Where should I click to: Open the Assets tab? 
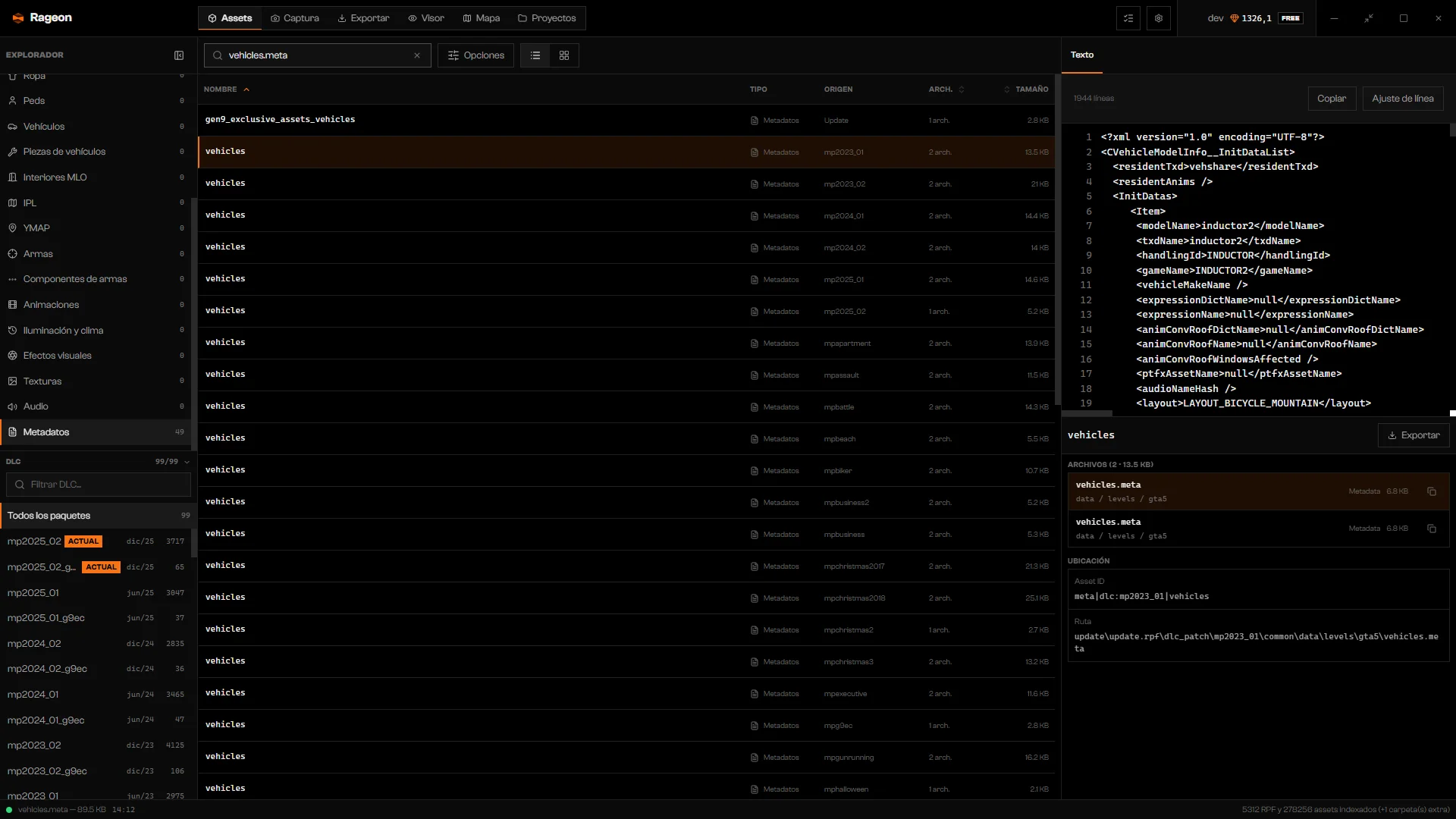tap(230, 18)
